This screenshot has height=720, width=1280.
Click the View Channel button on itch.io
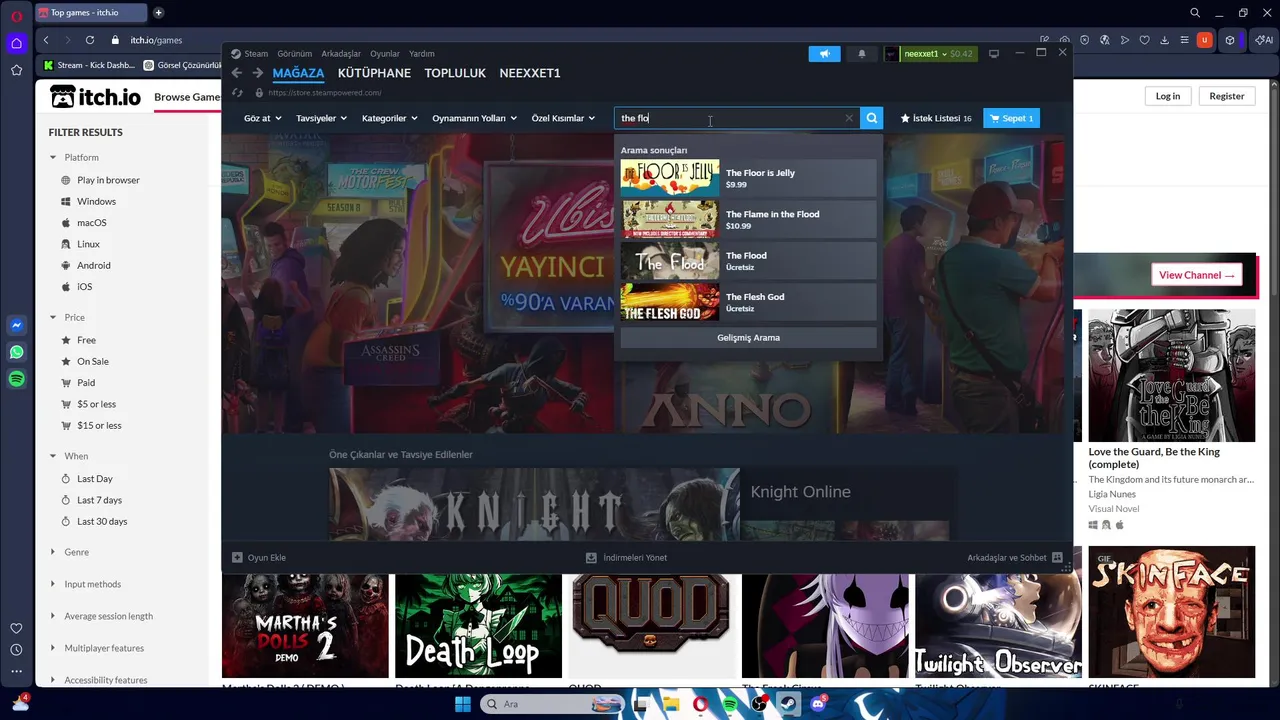1197,275
